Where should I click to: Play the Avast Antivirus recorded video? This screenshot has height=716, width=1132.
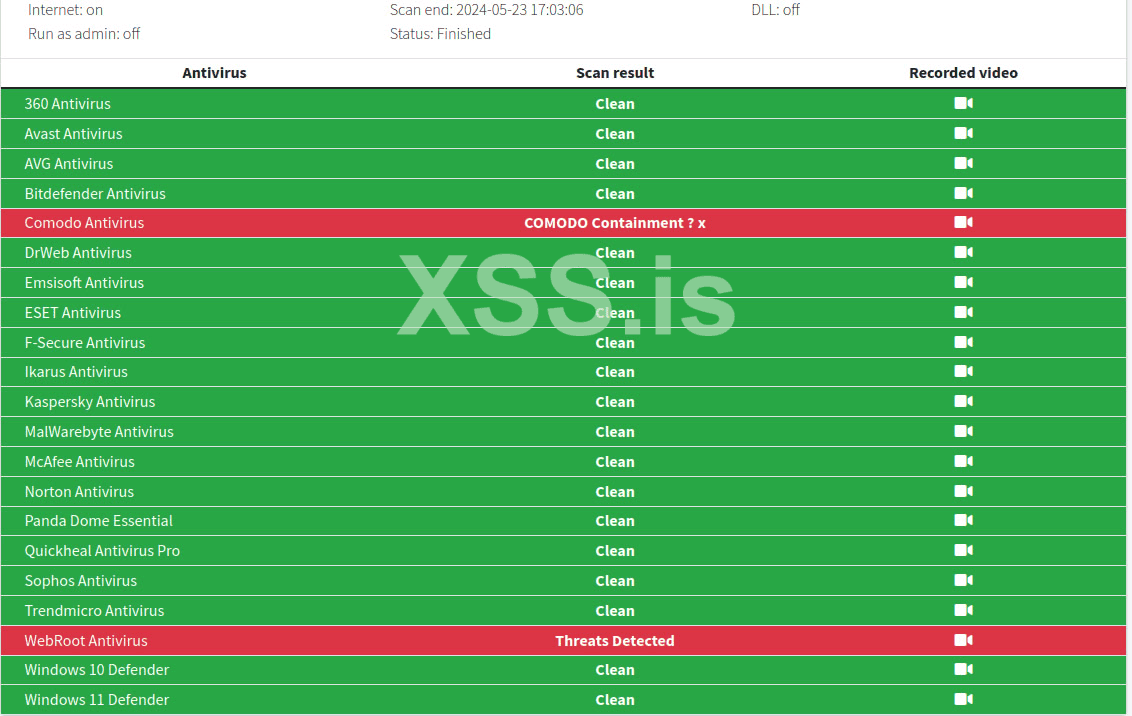[x=963, y=133]
